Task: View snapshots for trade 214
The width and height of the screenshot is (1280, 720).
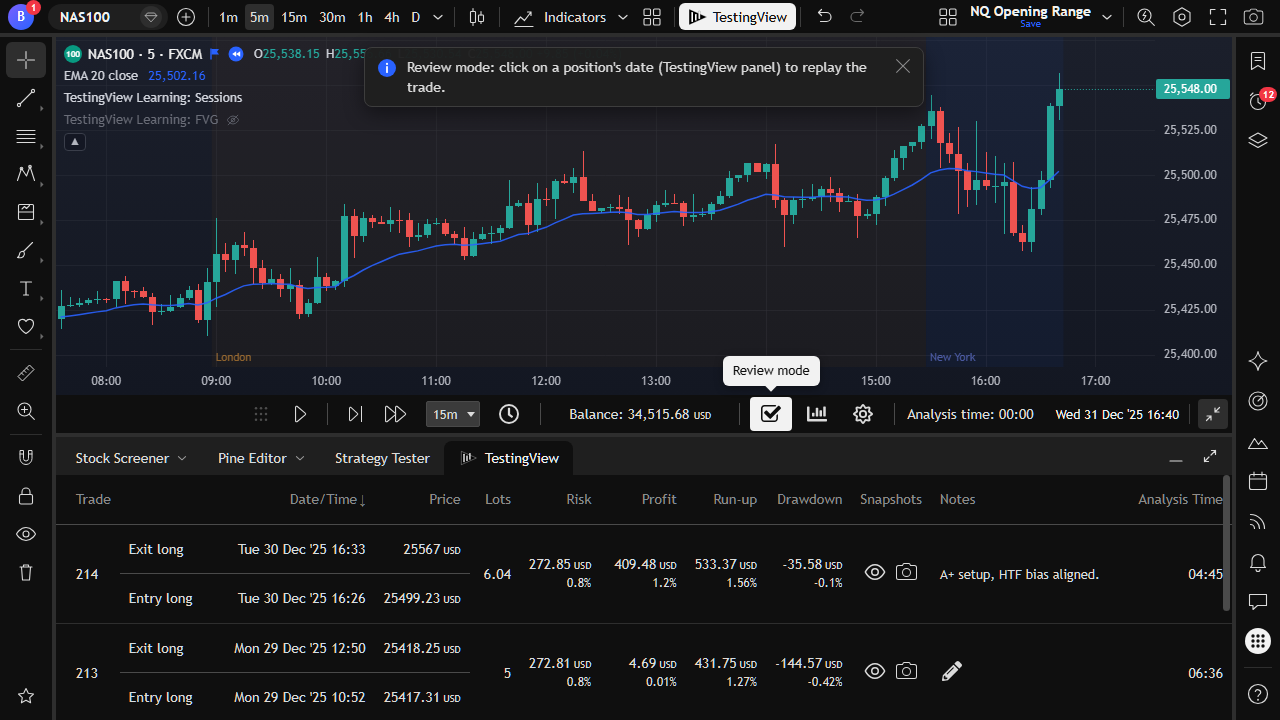Action: coord(875,572)
